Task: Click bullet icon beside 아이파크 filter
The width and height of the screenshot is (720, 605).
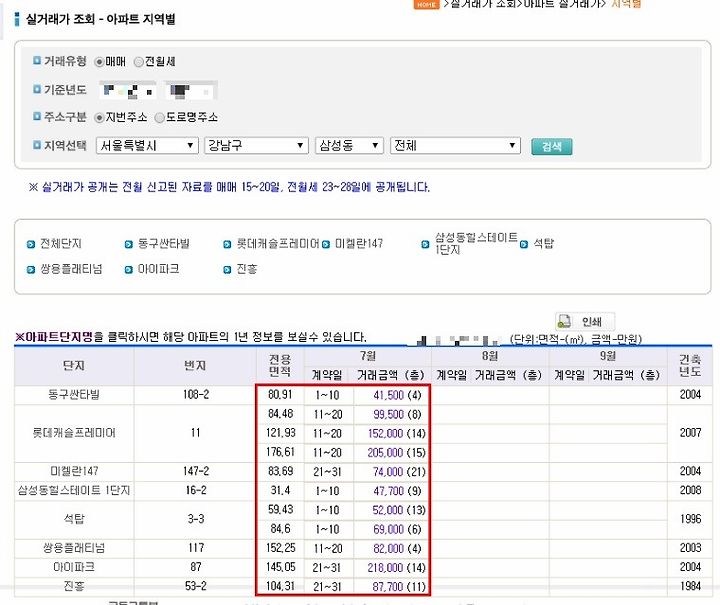Action: tap(129, 270)
